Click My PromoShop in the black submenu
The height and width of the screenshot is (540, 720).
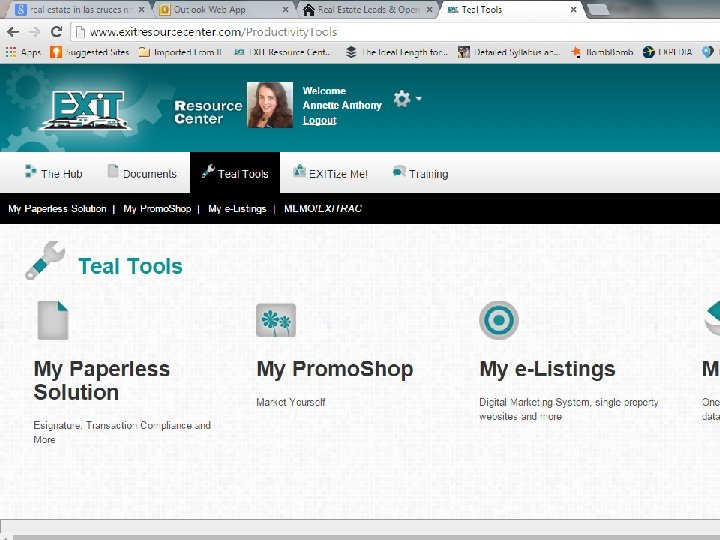tap(157, 208)
